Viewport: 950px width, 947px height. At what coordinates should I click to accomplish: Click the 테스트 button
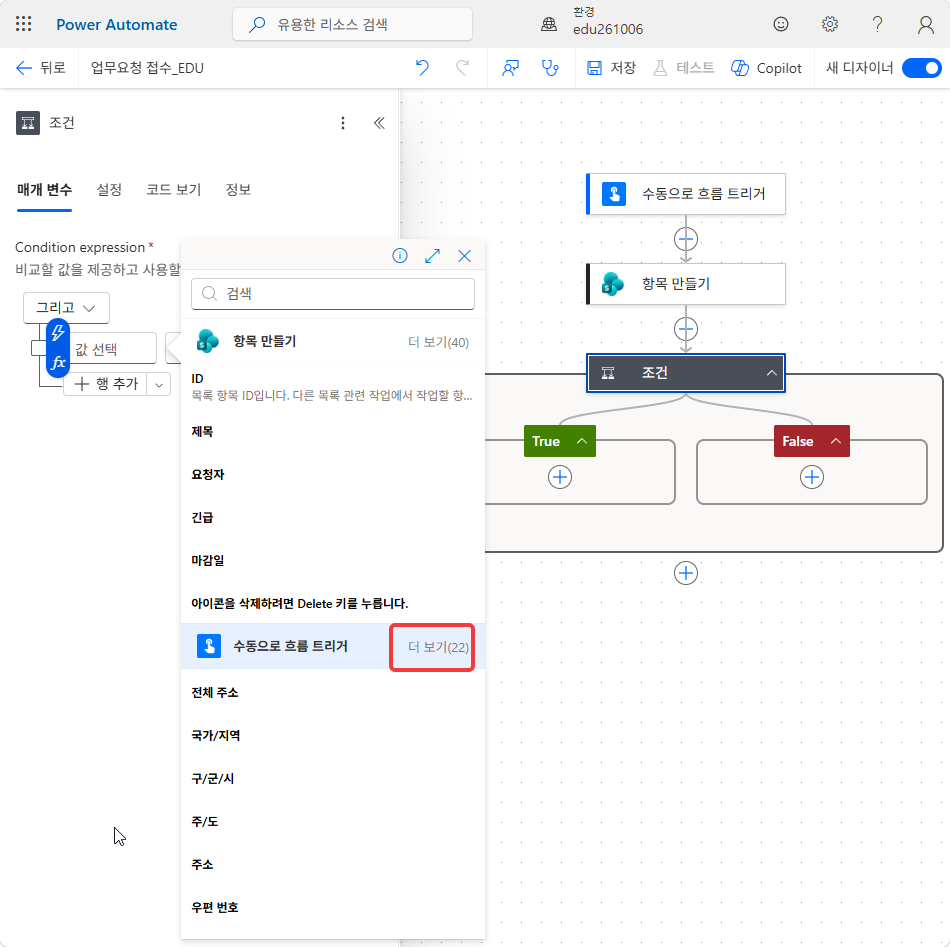[684, 68]
